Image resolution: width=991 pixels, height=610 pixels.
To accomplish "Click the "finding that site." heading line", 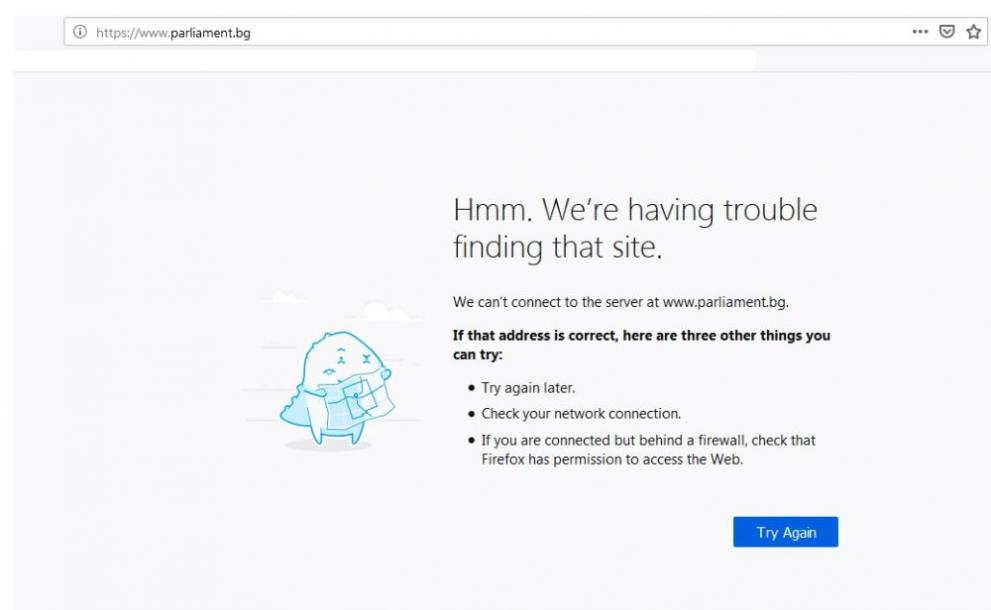I will coord(557,247).
